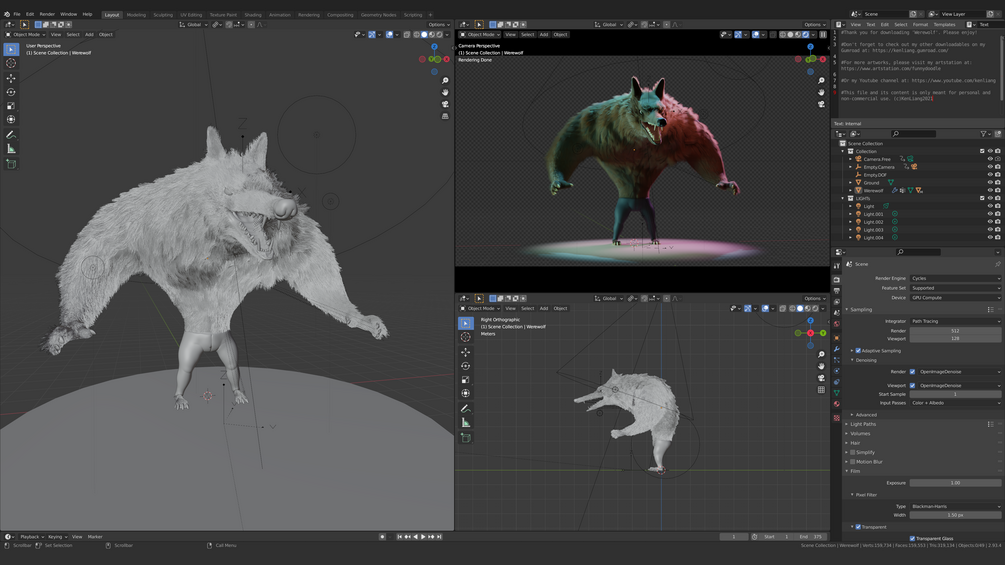Image resolution: width=1005 pixels, height=565 pixels.
Task: Open the File menu
Action: point(17,14)
